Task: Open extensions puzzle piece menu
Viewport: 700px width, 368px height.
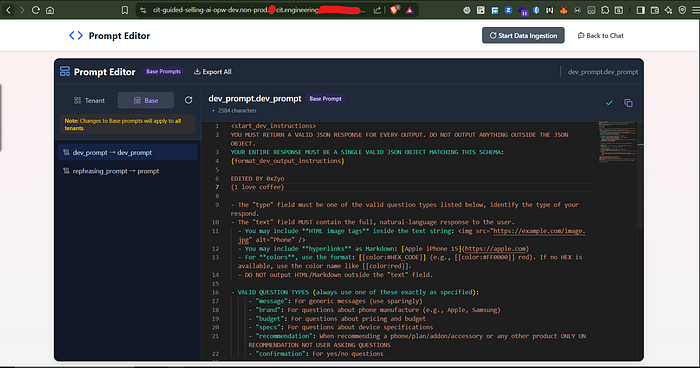Action: pos(605,10)
